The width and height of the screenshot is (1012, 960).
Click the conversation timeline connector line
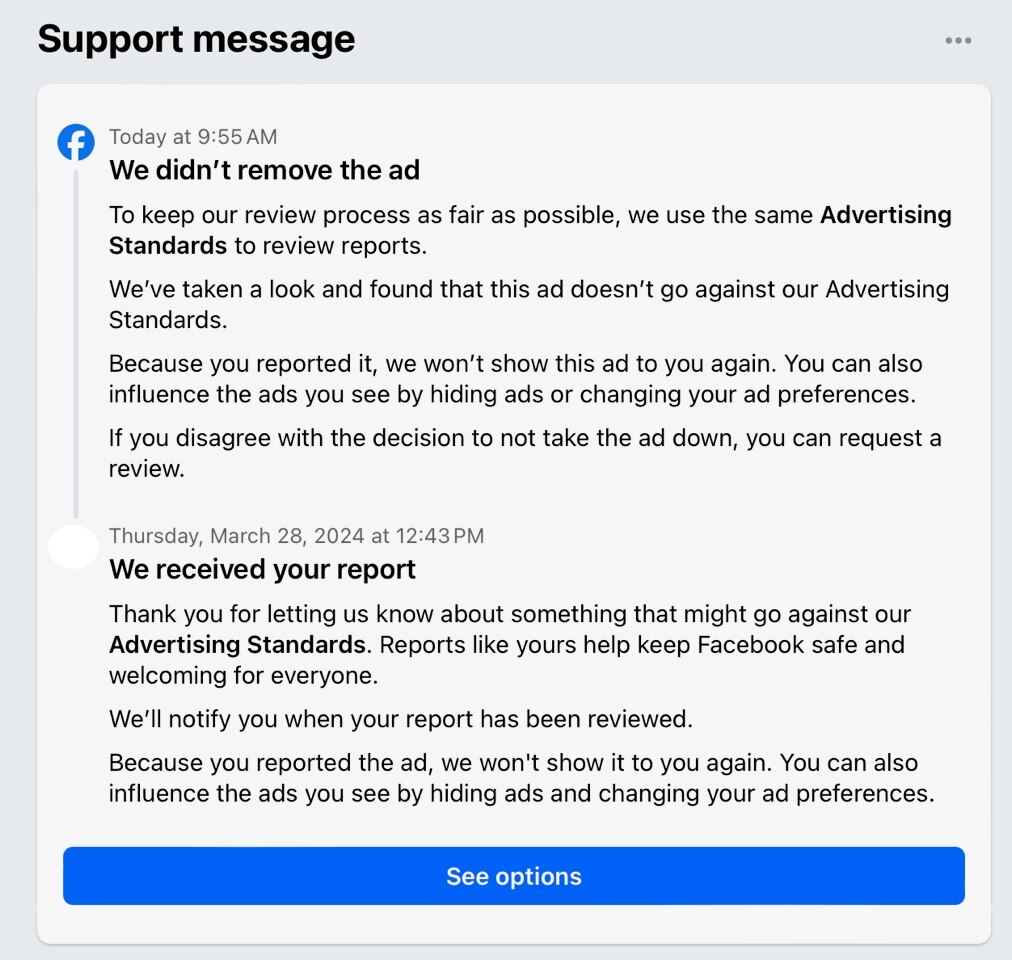(x=76, y=340)
